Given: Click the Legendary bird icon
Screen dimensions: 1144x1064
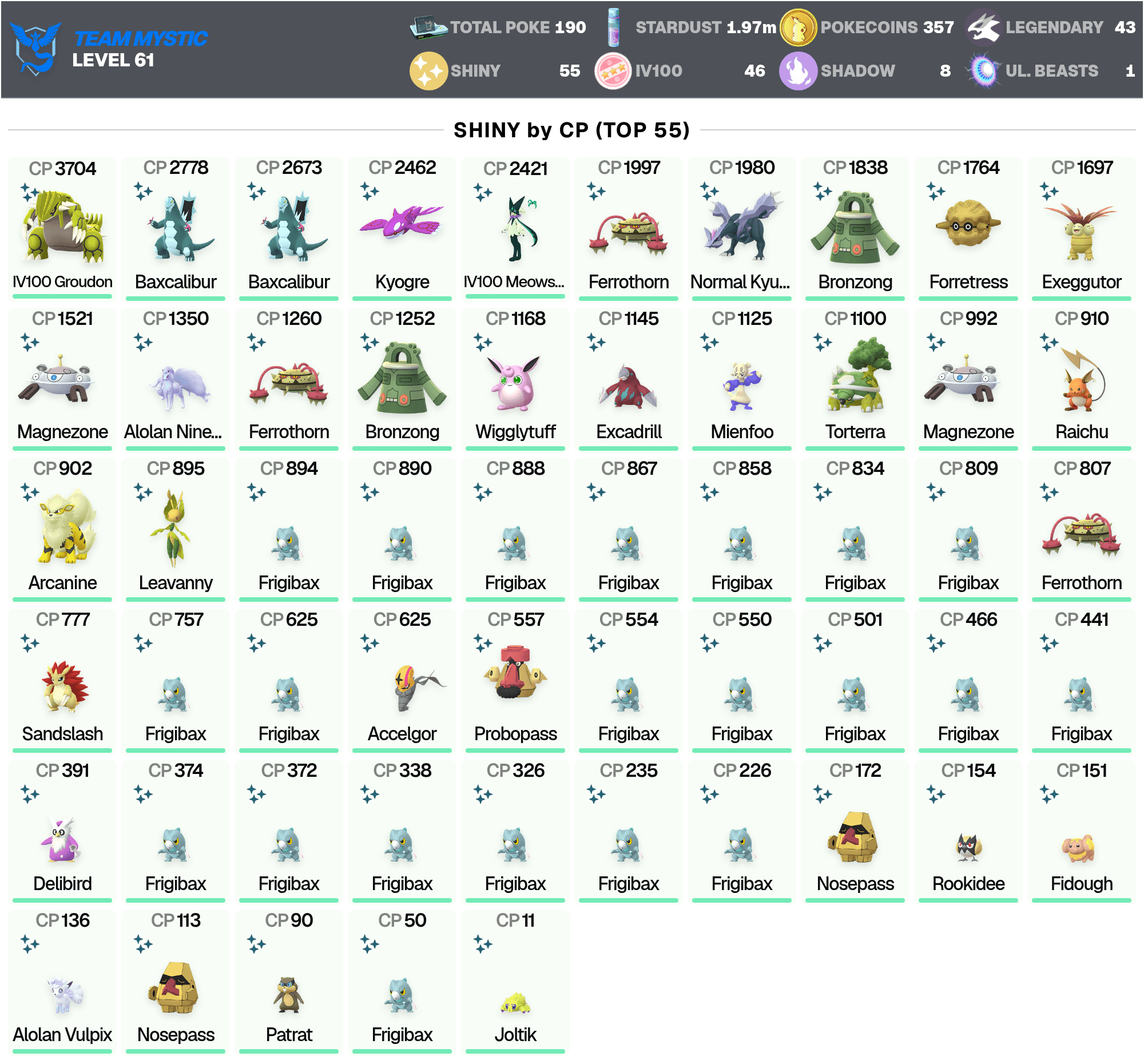Looking at the screenshot, I should click(x=983, y=27).
